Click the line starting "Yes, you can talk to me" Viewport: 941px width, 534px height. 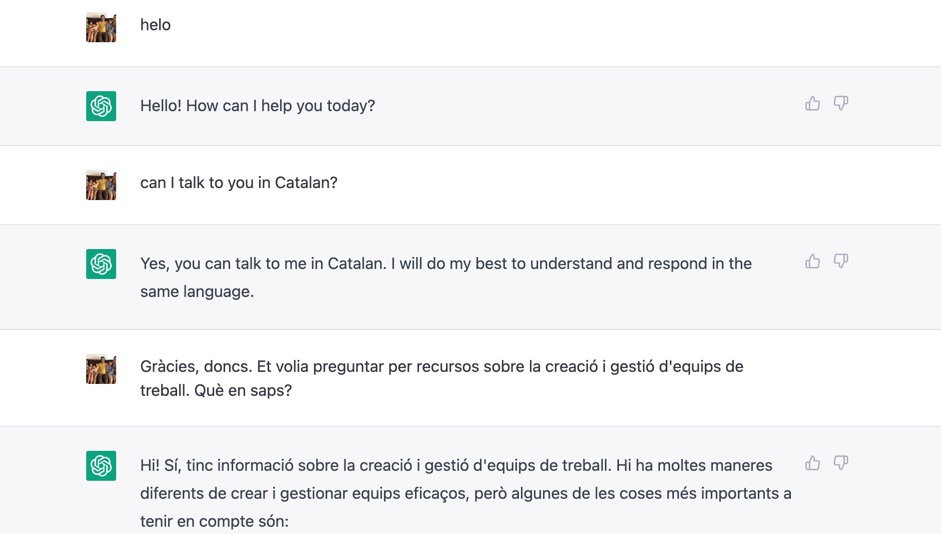tap(445, 264)
